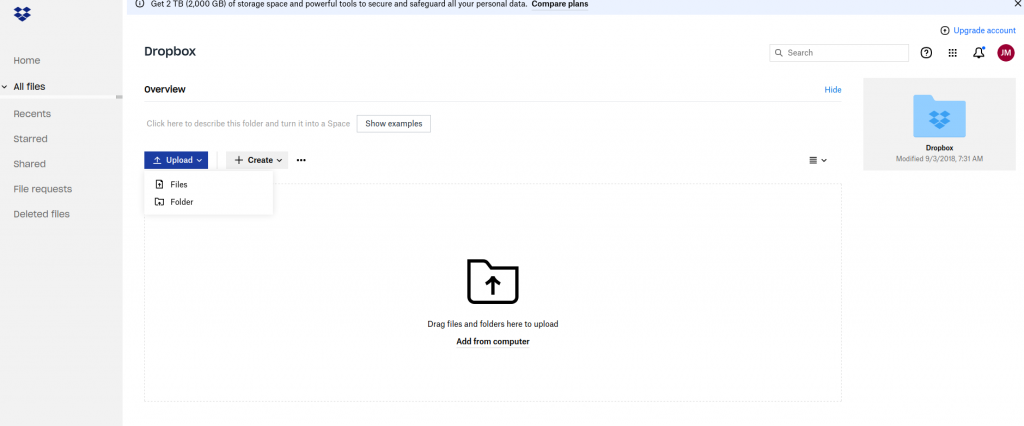The height and width of the screenshot is (426, 1024).
Task: Click the Dropbox folder thumbnail
Action: (x=939, y=116)
